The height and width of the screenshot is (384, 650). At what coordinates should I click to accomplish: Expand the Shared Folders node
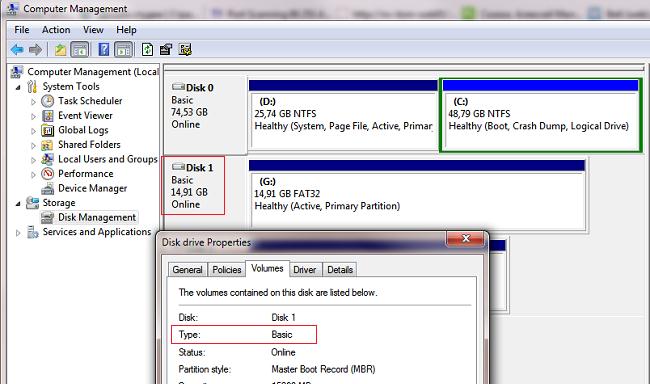pyautogui.click(x=33, y=146)
